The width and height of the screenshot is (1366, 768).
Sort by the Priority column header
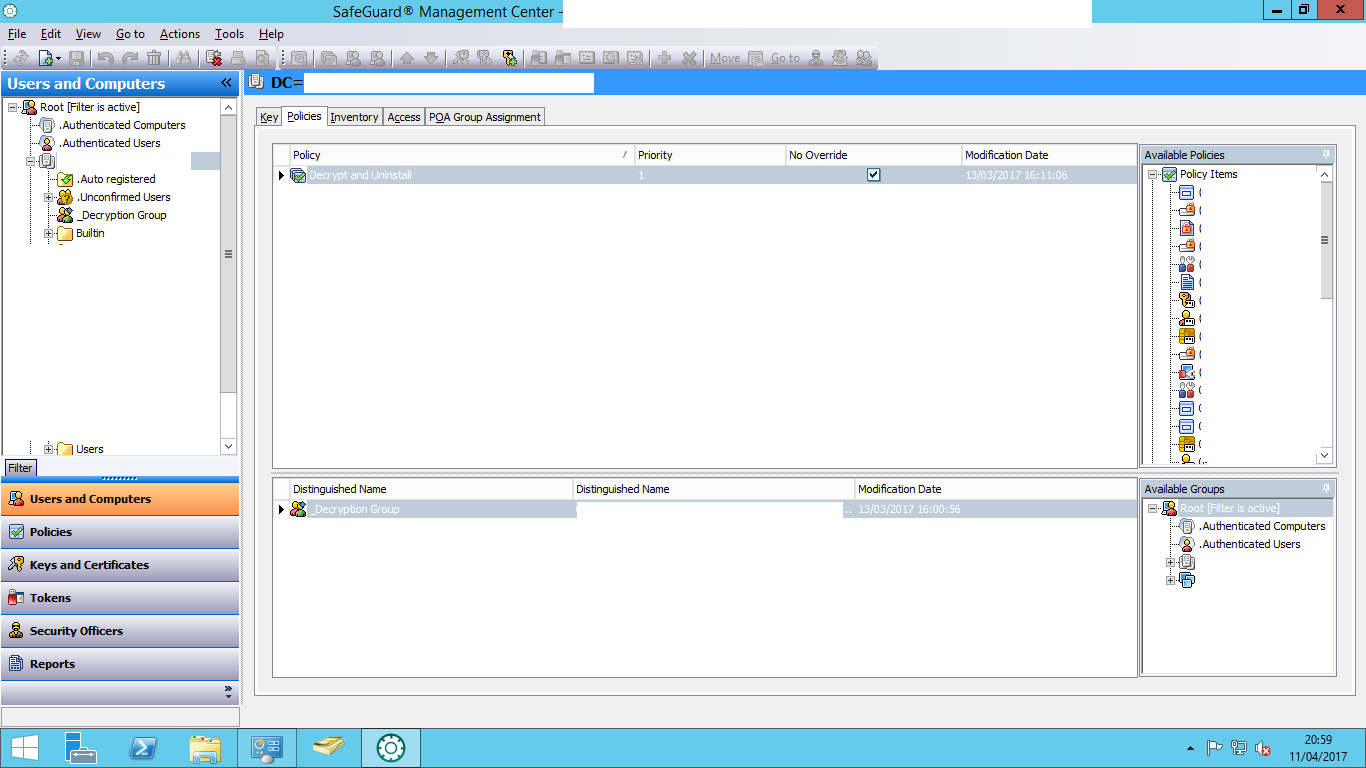click(x=710, y=155)
